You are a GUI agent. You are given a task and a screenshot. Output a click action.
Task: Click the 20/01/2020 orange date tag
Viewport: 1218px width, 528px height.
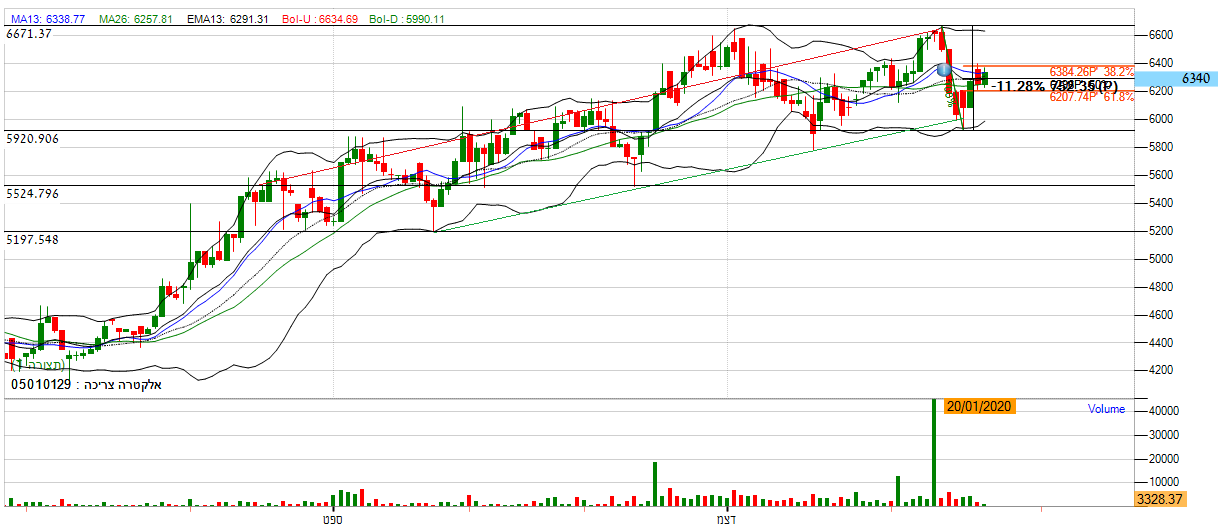[979, 408]
